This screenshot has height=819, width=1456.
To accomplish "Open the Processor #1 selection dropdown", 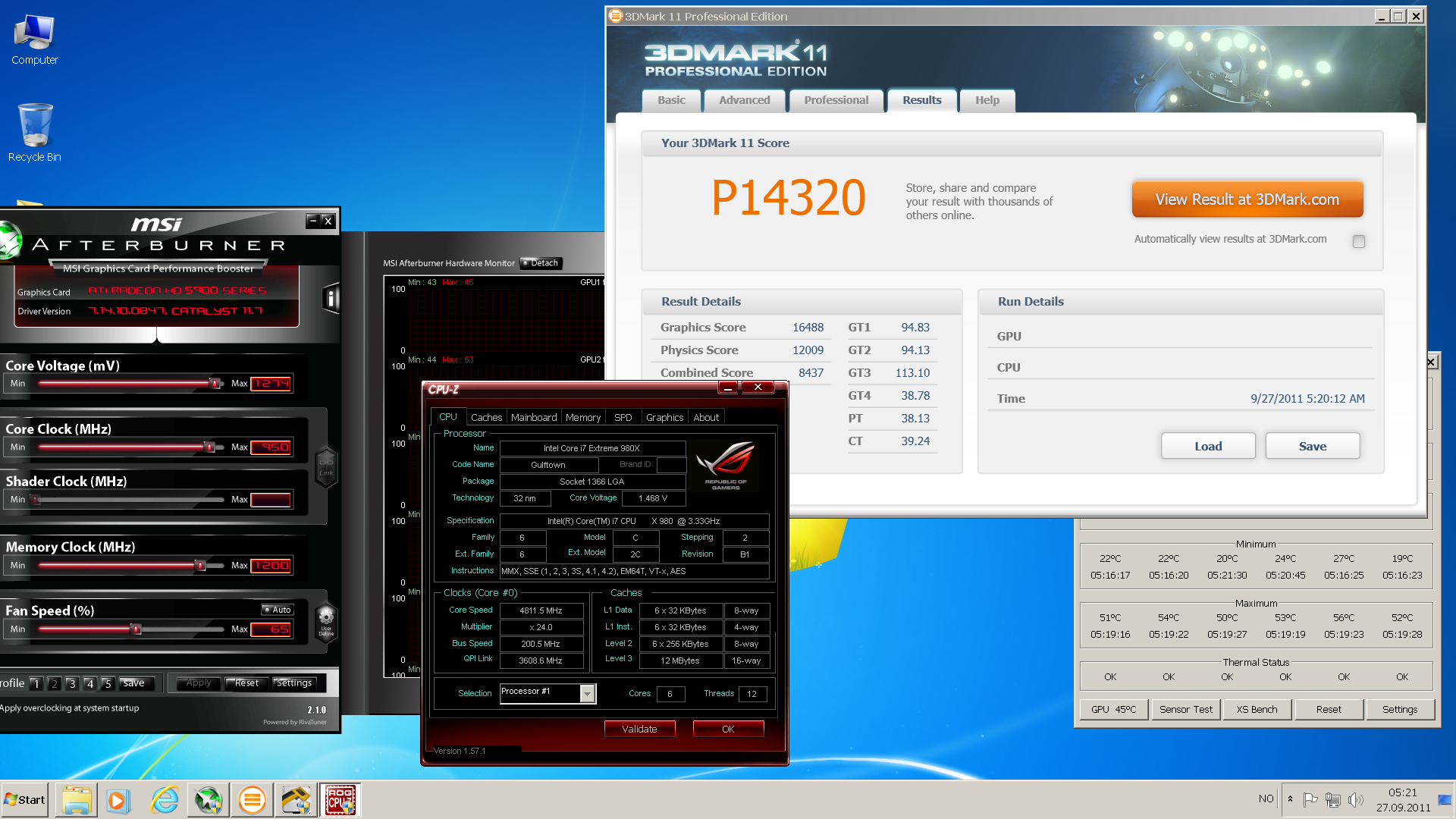I will pos(588,693).
